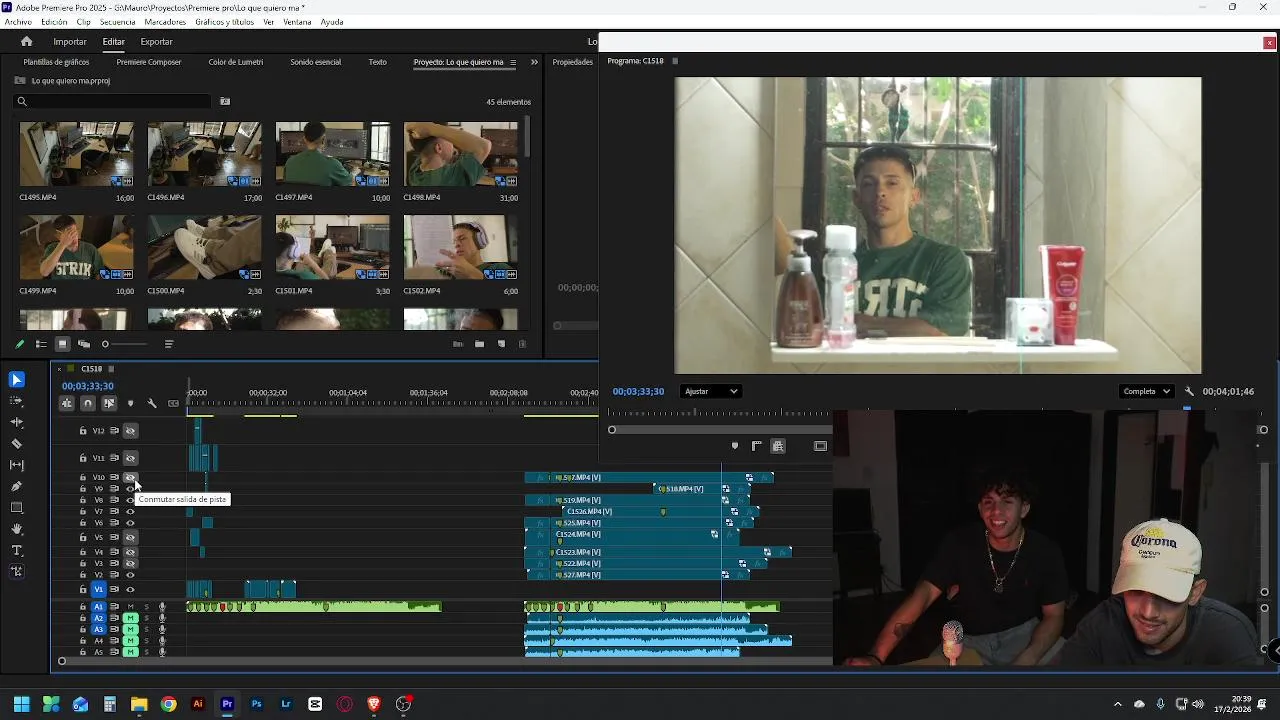Click the Project panel trash icon
The height and width of the screenshot is (720, 1280).
522,344
